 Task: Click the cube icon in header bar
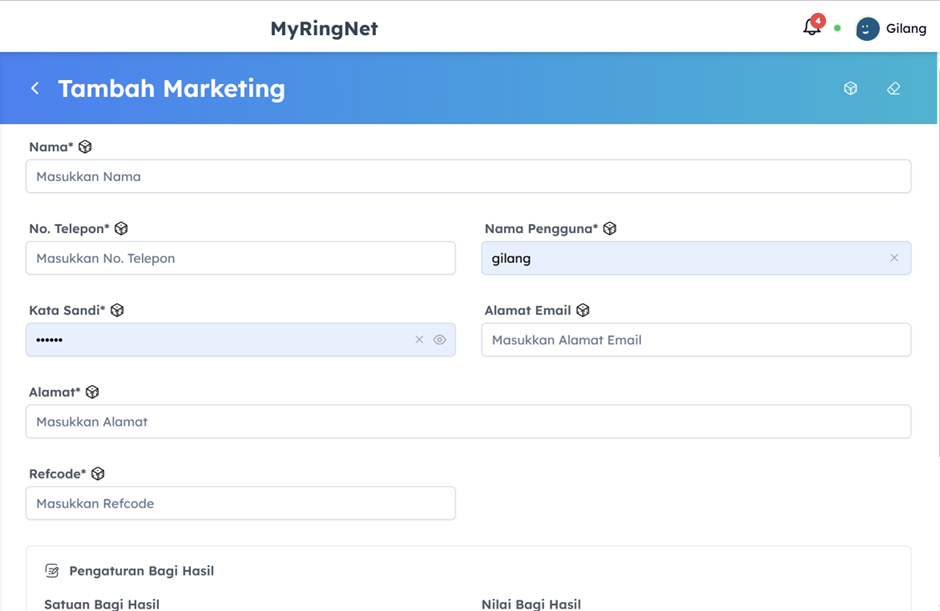click(850, 89)
